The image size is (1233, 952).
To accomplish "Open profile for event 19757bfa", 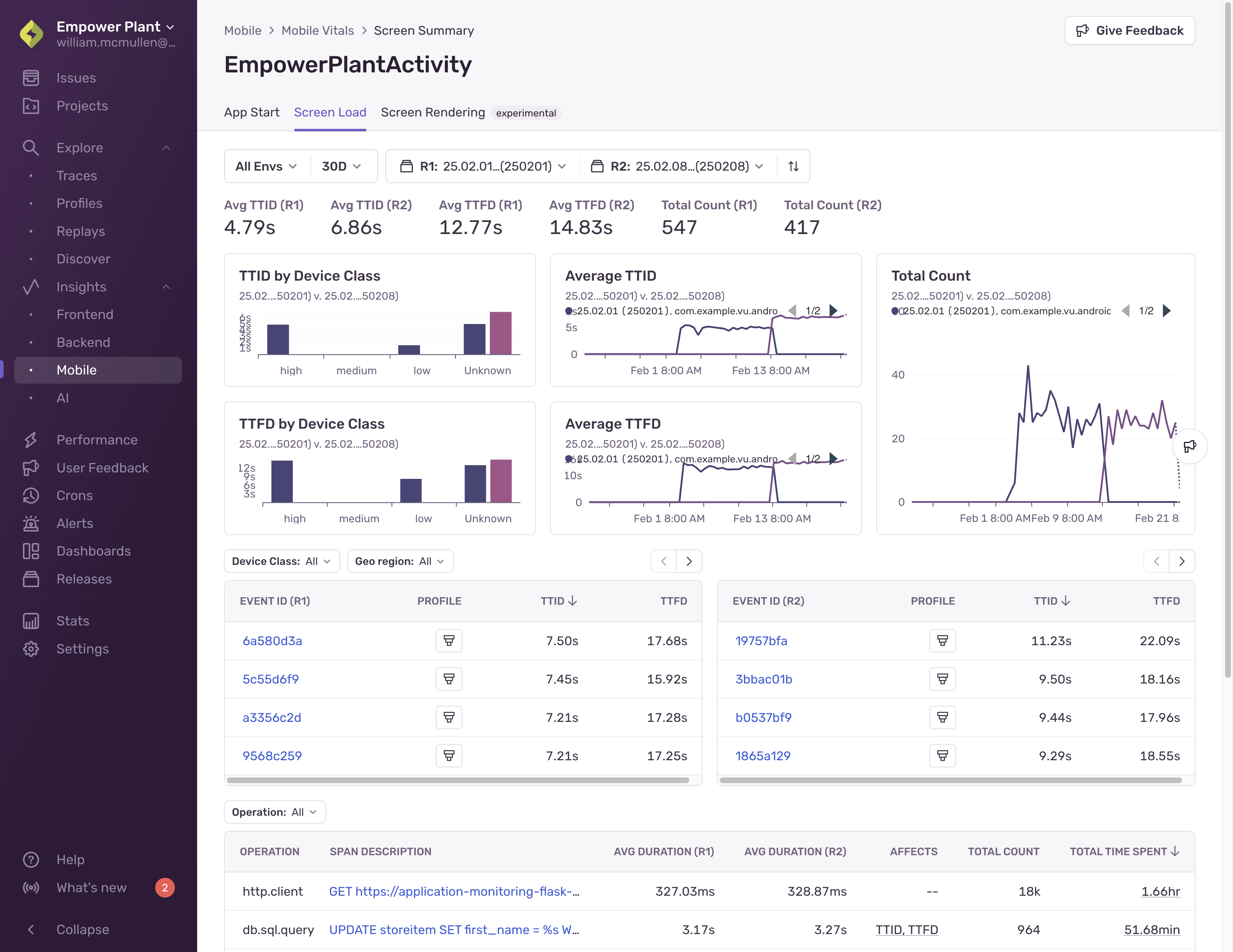I will [942, 640].
